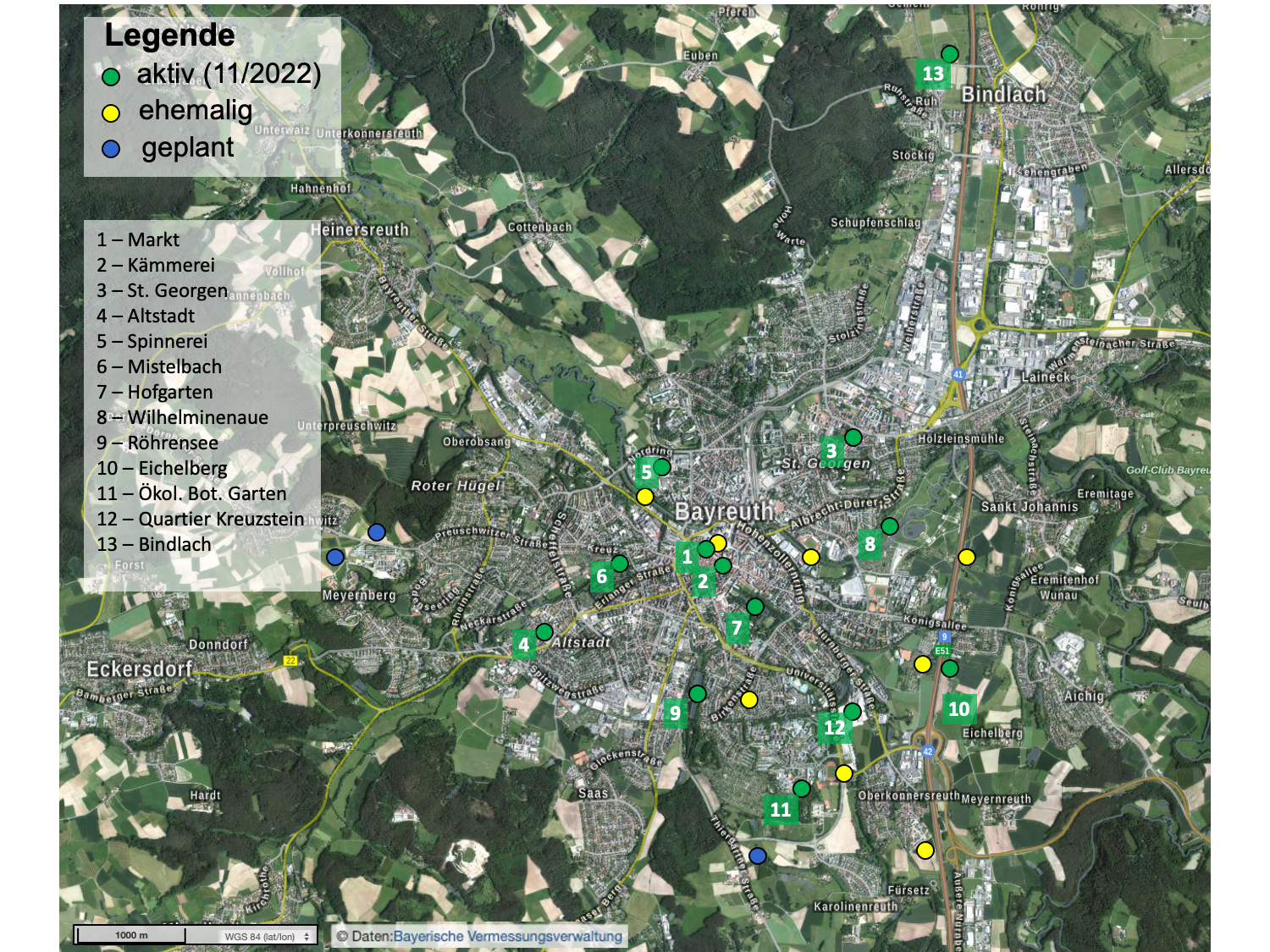The width and height of the screenshot is (1270, 952).
Task: Click the green dot above label 9
Action: pos(698,694)
